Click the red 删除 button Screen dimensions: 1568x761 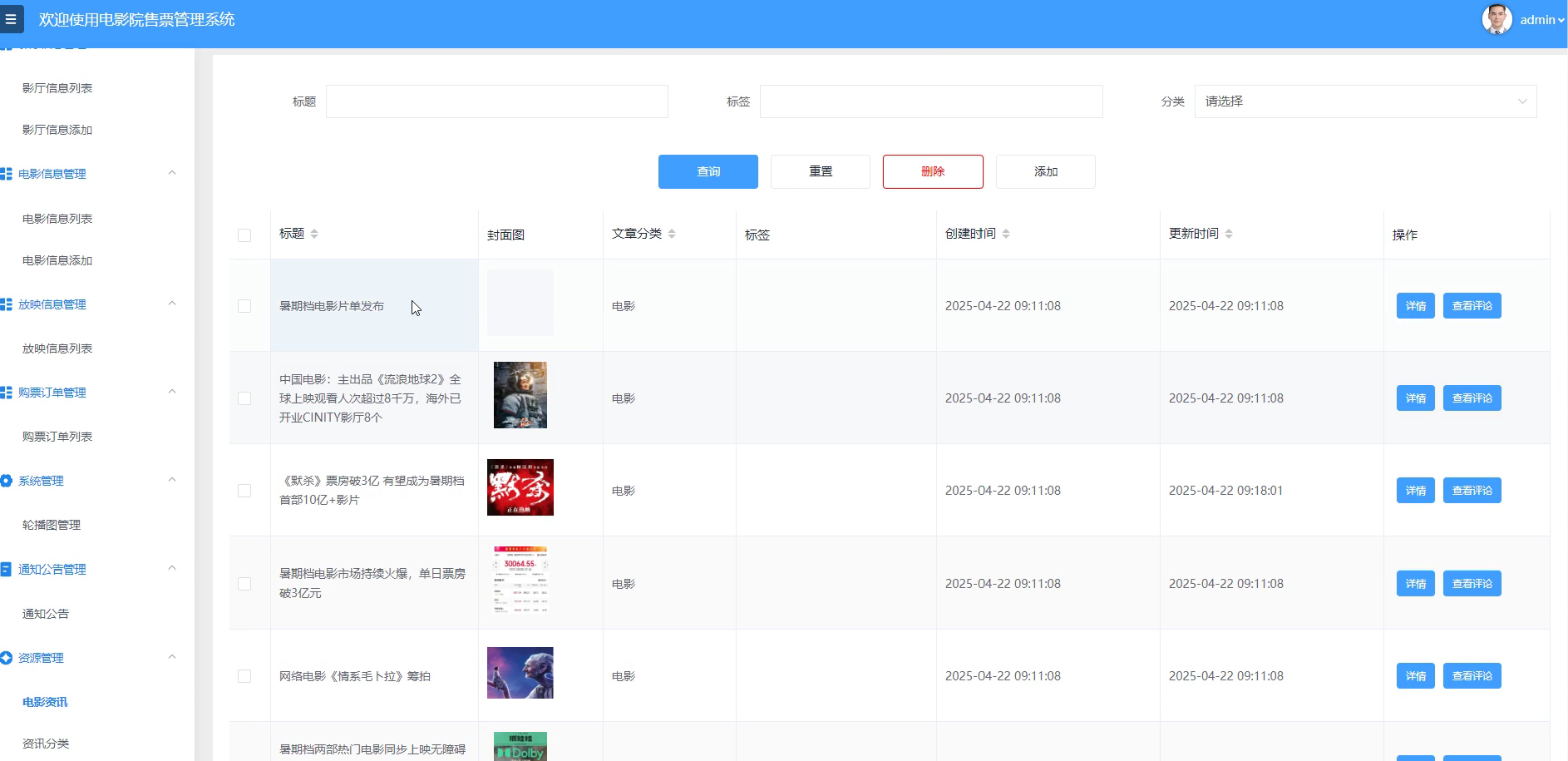[x=933, y=171]
